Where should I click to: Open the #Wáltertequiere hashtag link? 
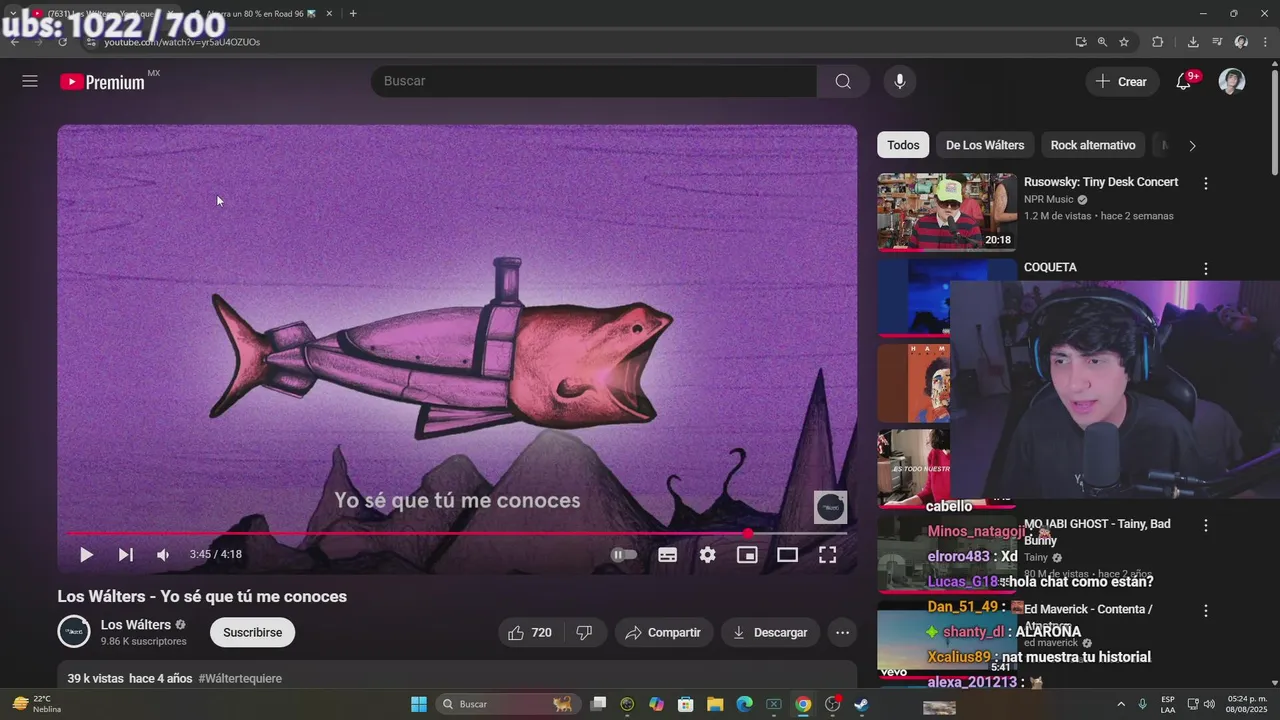click(240, 678)
